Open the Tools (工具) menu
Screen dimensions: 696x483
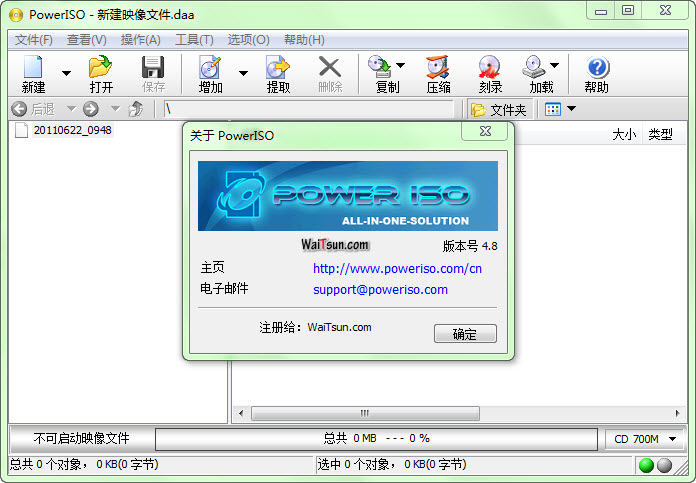pyautogui.click(x=194, y=40)
